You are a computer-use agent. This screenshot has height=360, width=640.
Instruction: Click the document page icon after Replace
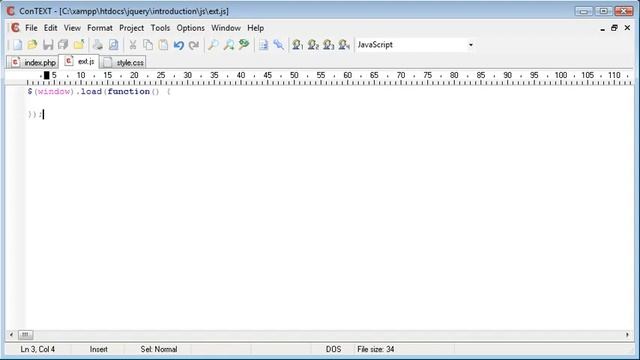(x=264, y=44)
